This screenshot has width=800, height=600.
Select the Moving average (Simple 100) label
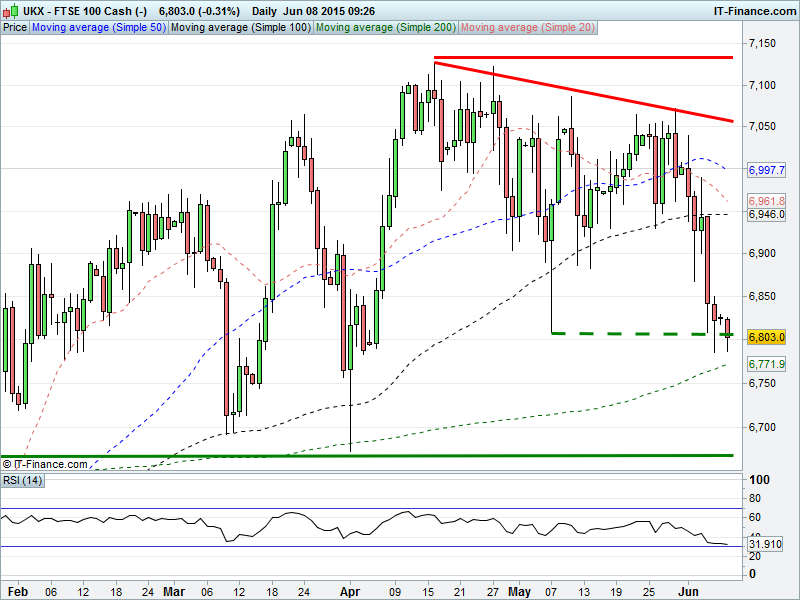coord(241,28)
